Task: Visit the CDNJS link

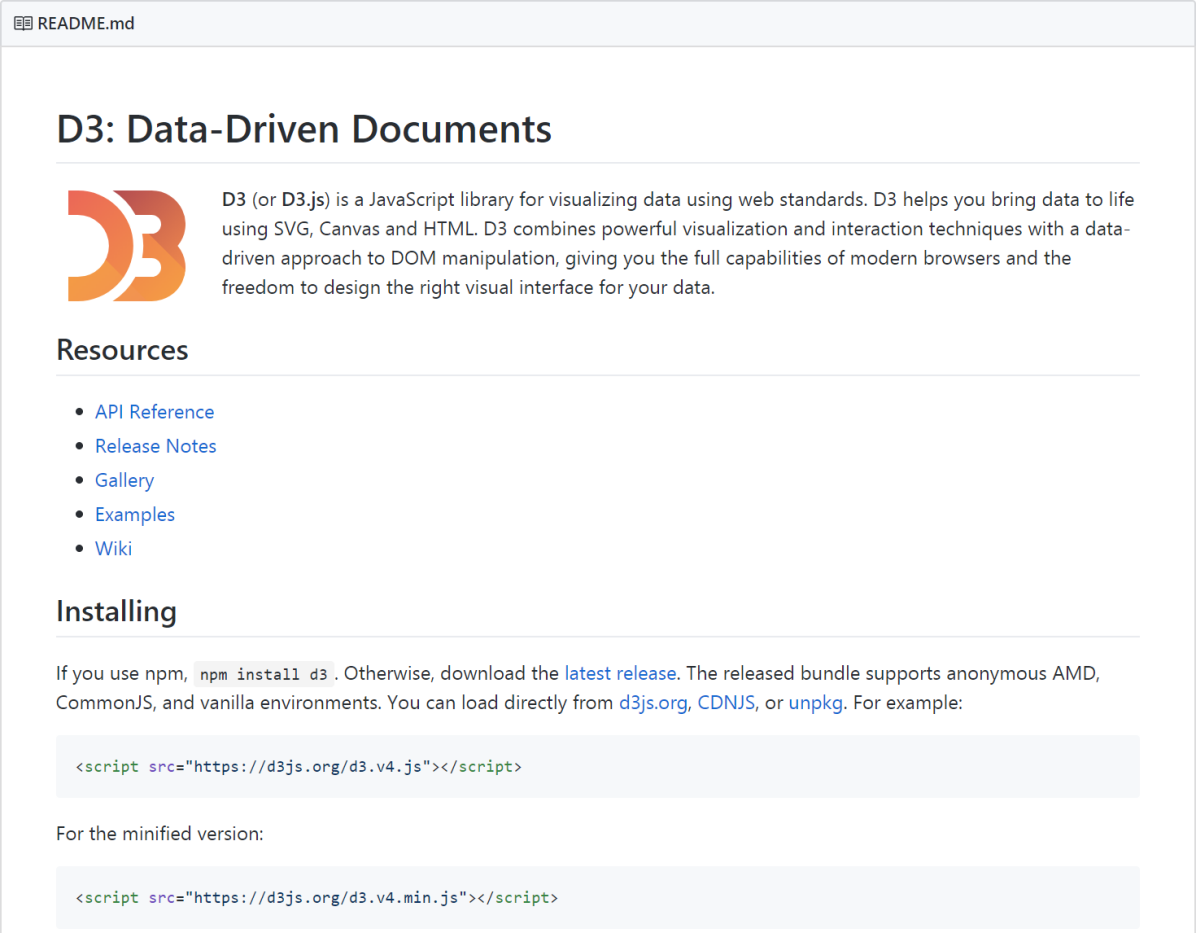Action: point(726,703)
